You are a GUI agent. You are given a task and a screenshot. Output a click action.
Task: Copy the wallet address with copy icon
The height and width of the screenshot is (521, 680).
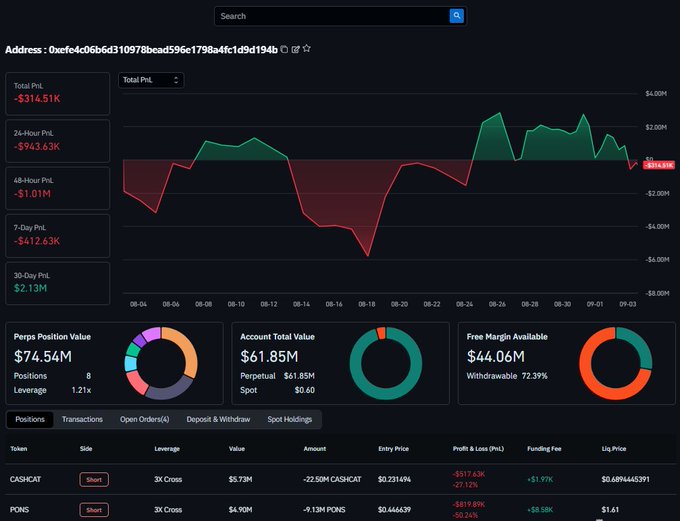coord(284,49)
